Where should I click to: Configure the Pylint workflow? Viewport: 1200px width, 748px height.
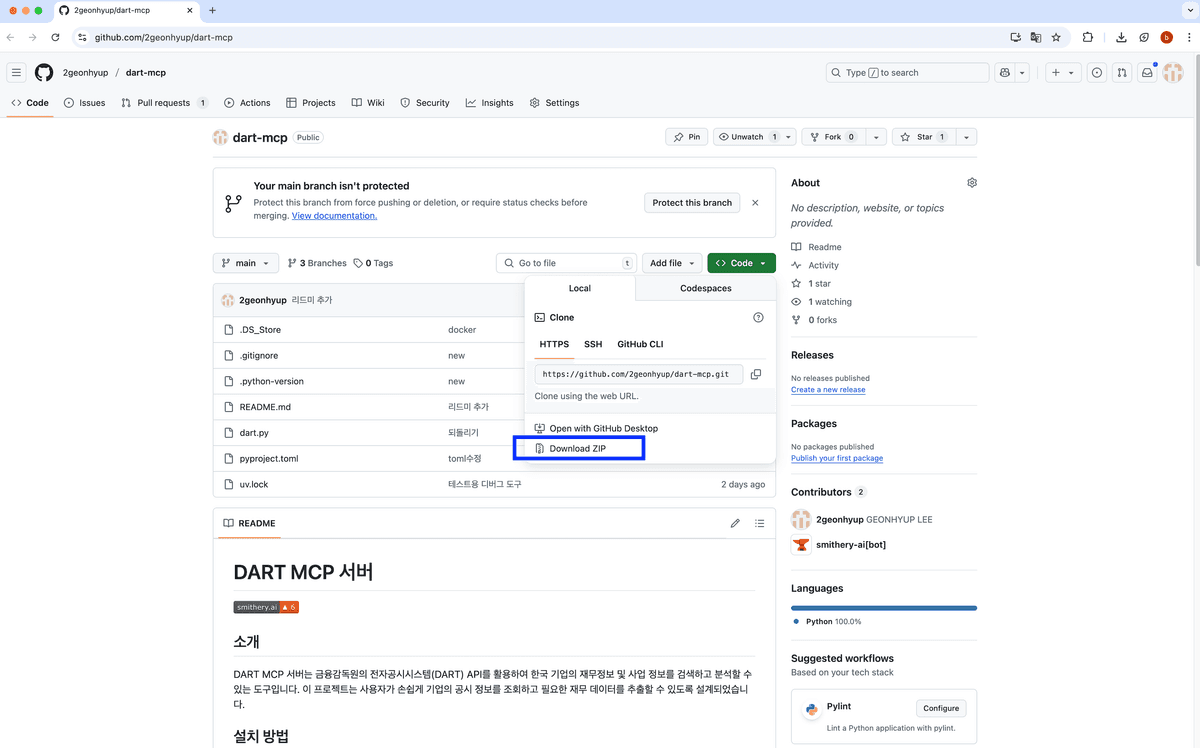point(941,708)
